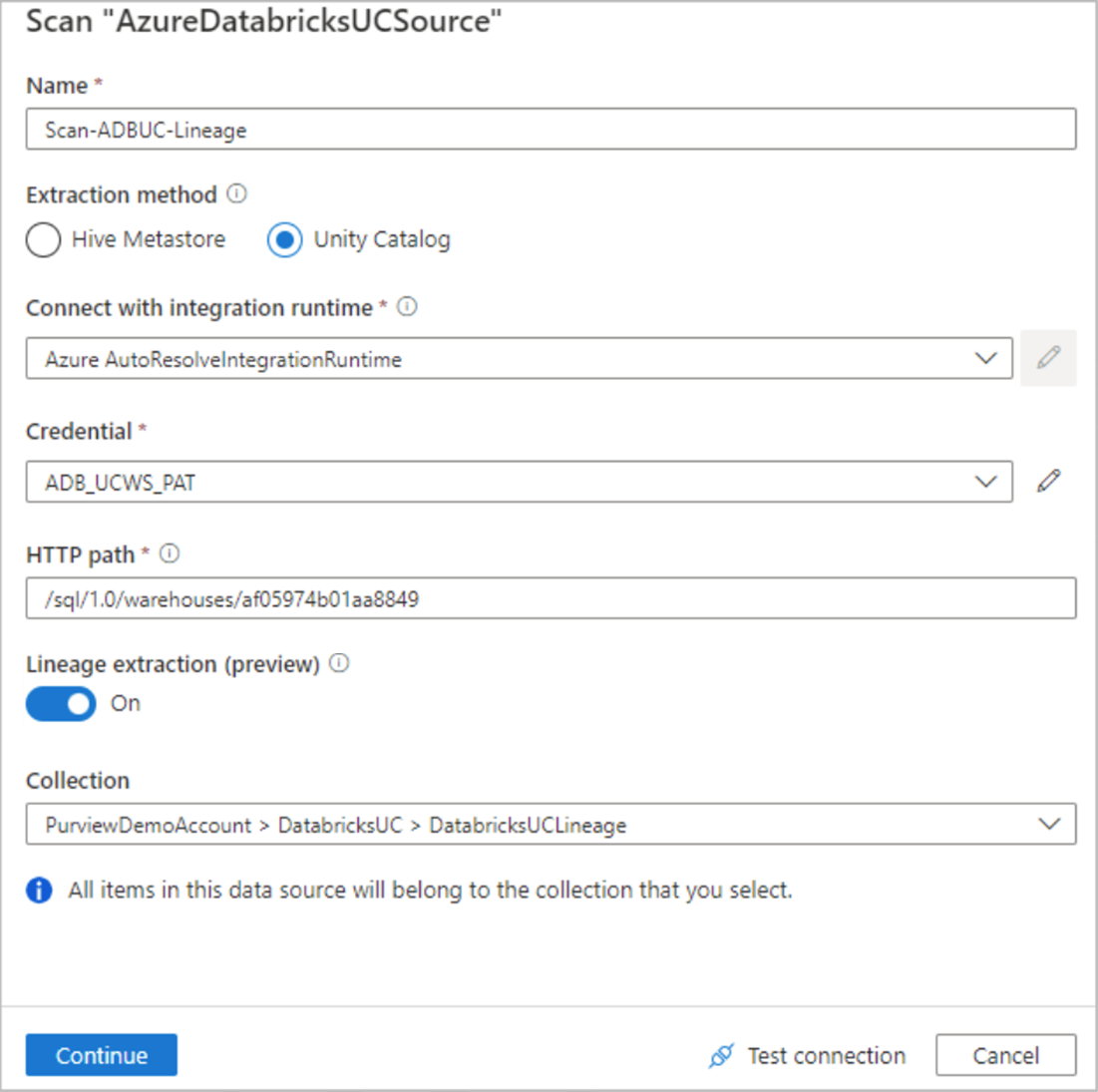Click into the Name text field

tap(550, 130)
